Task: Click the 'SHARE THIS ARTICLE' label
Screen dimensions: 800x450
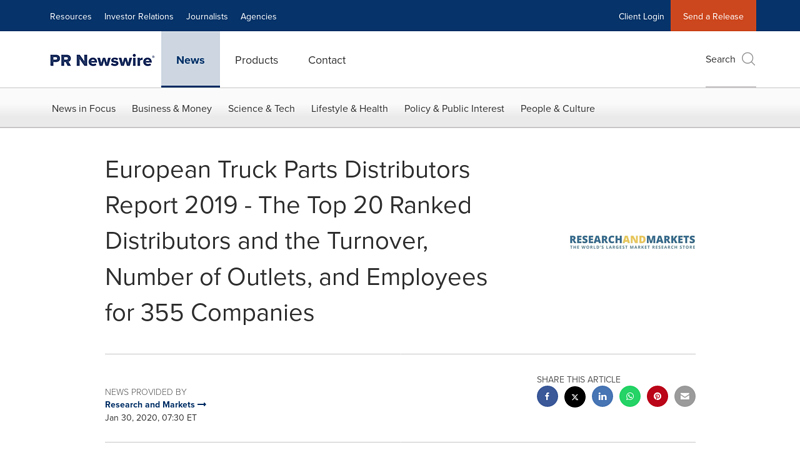Action: [x=579, y=380]
